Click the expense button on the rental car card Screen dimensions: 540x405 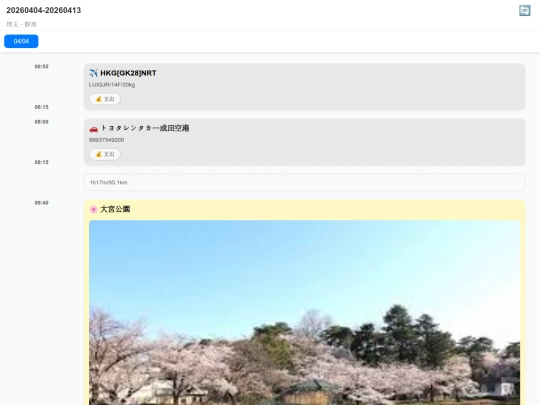pos(105,154)
